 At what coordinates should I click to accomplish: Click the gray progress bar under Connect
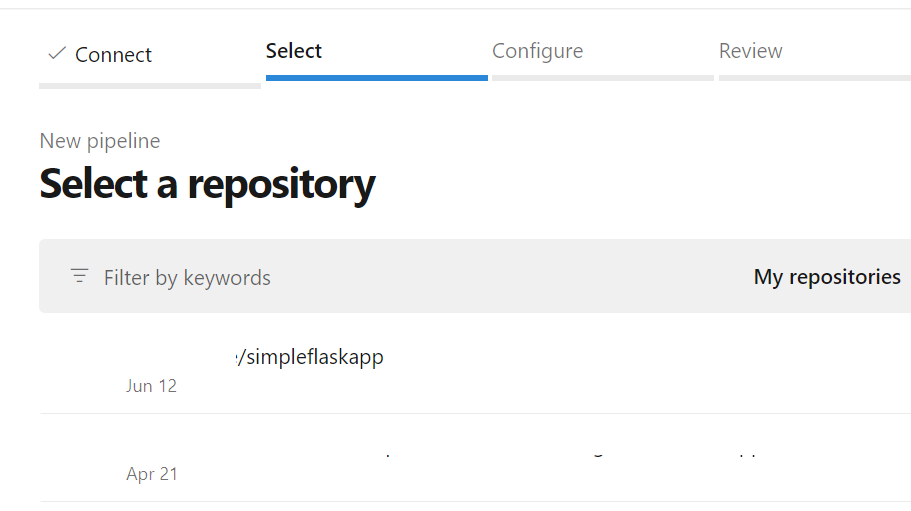point(150,86)
